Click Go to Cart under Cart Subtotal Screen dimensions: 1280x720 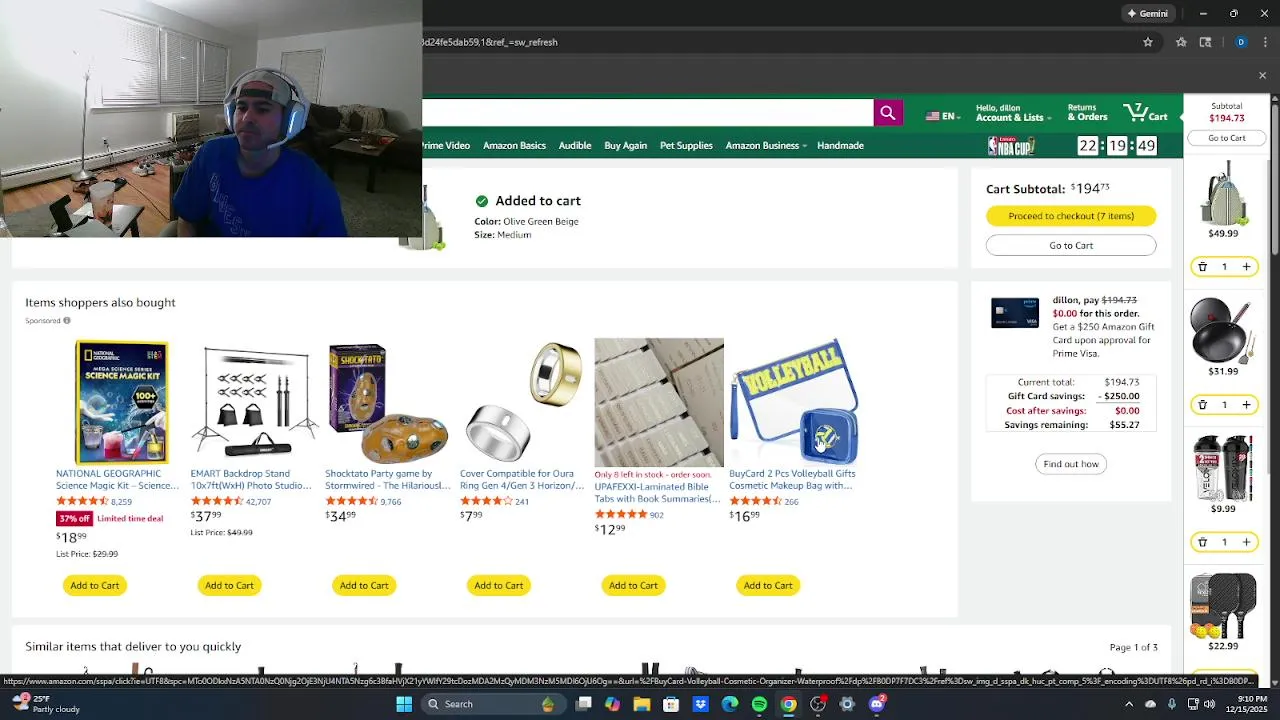tap(1071, 245)
